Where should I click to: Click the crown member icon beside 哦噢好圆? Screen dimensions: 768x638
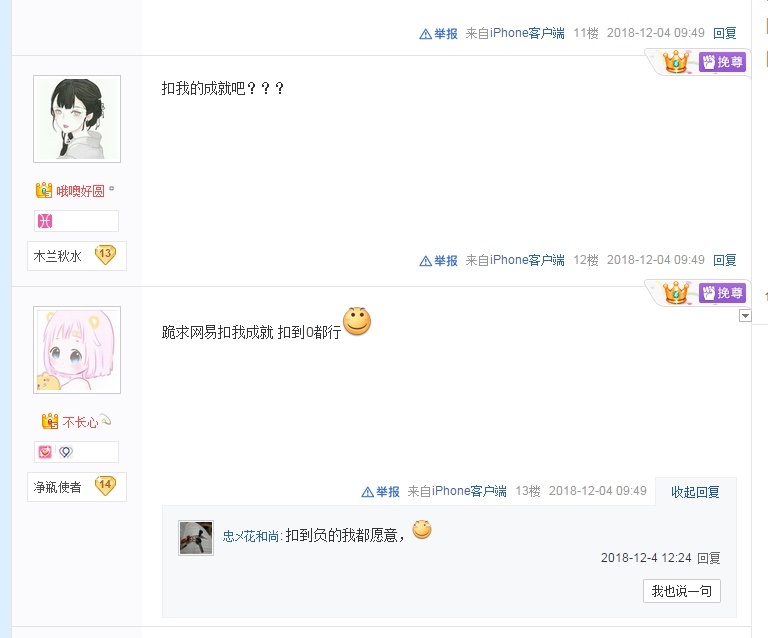[x=44, y=190]
